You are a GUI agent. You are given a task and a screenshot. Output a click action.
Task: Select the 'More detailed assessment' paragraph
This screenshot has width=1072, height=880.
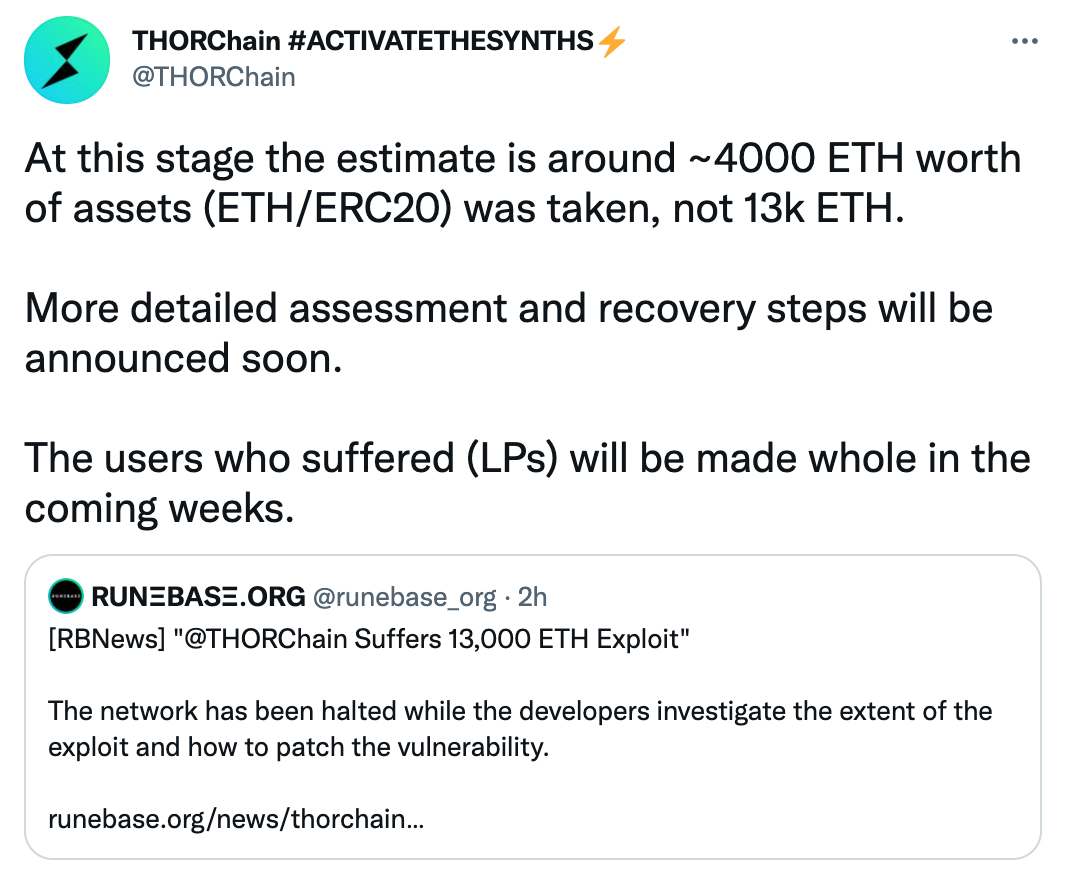(x=509, y=333)
